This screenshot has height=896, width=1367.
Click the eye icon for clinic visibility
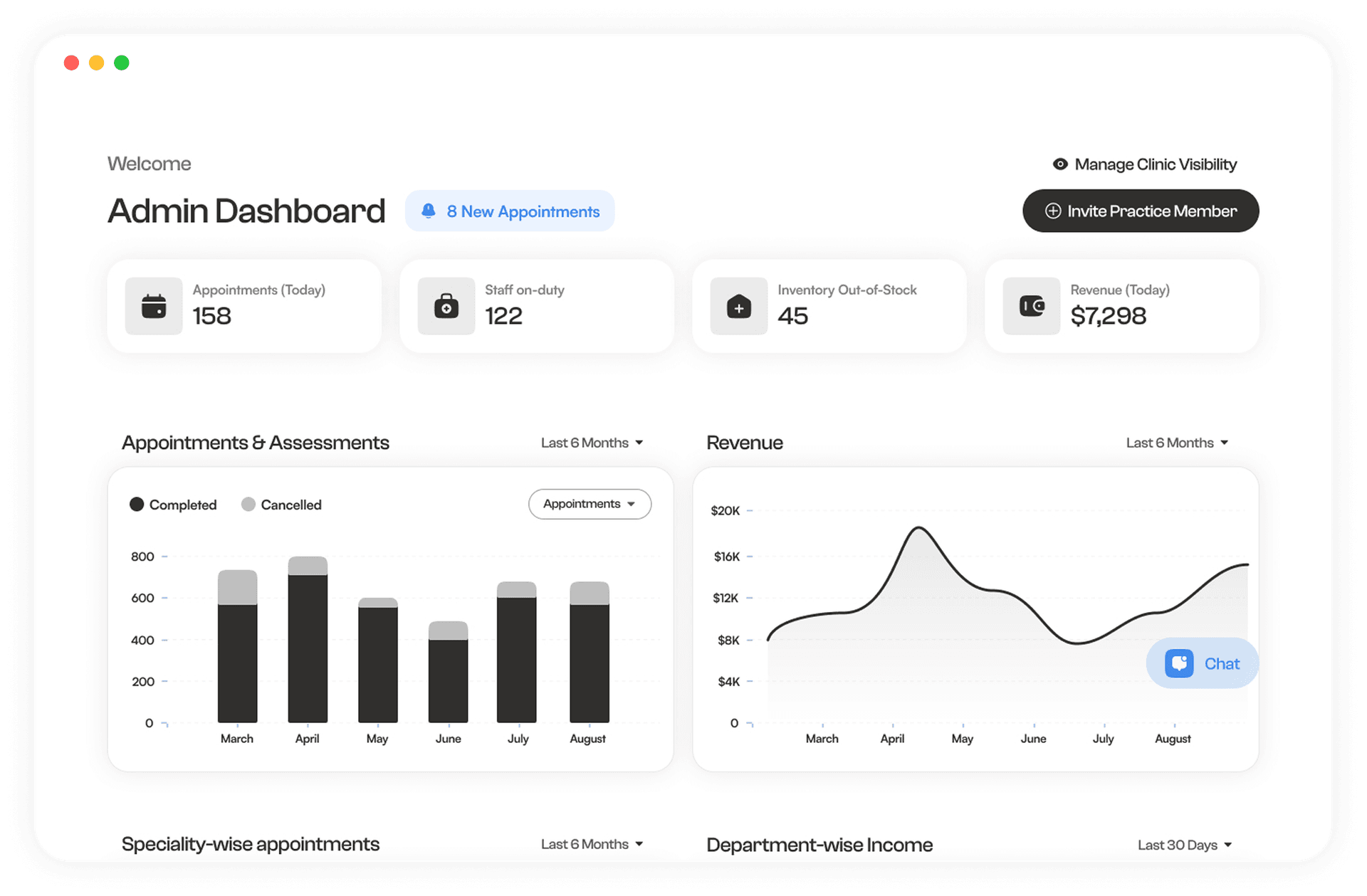tap(1060, 164)
